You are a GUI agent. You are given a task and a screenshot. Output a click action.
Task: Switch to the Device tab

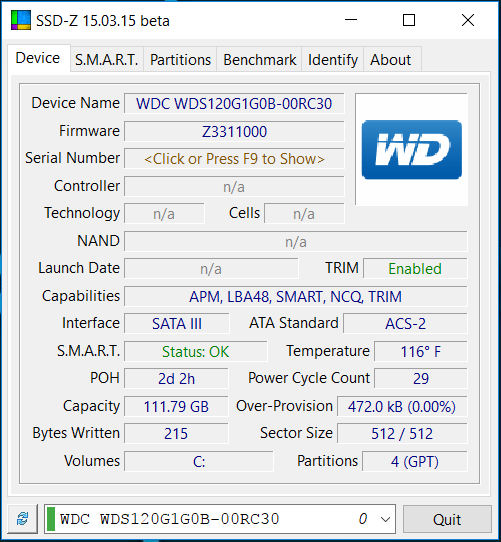point(38,58)
